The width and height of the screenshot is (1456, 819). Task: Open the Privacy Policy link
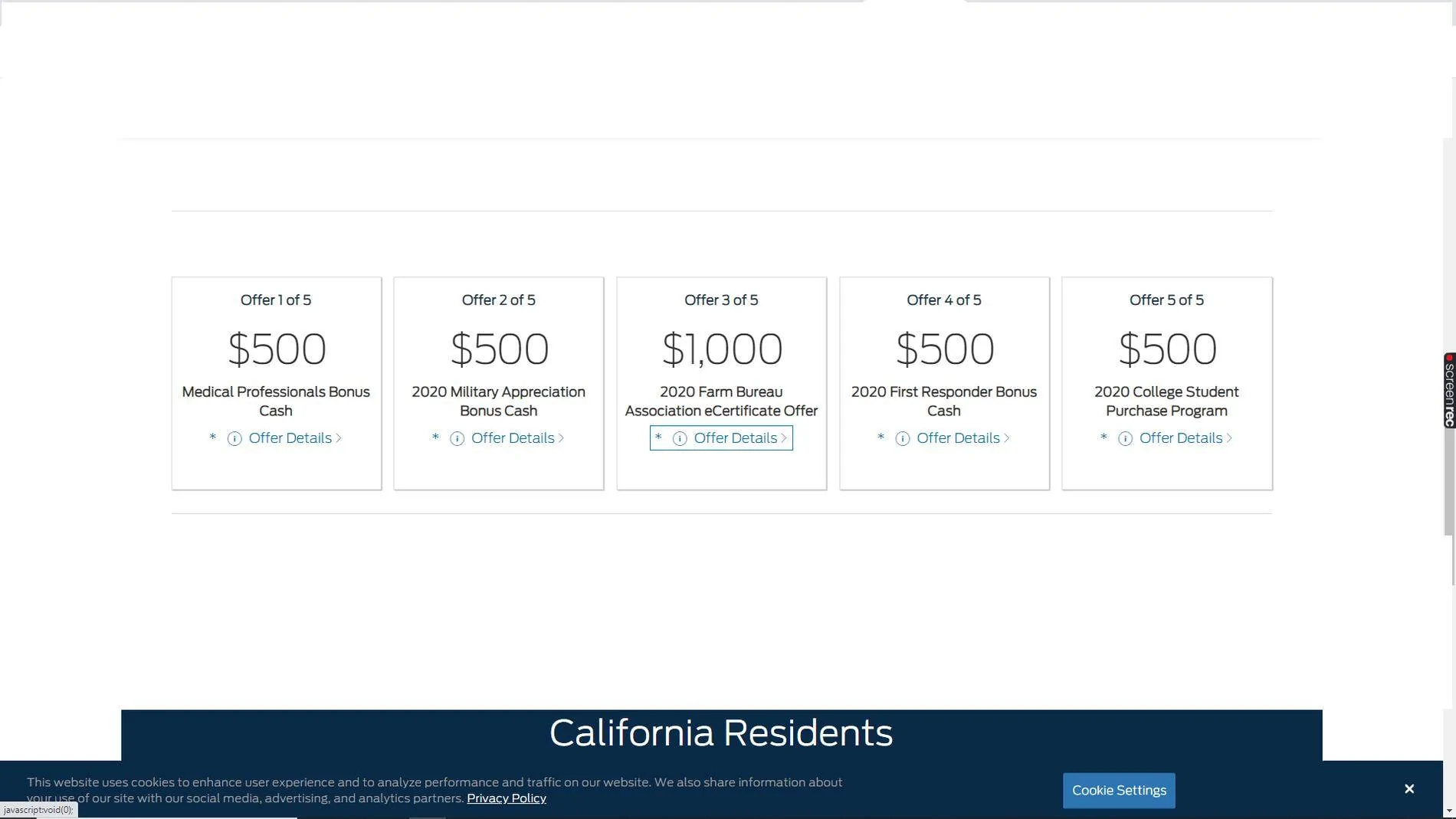[x=507, y=798]
